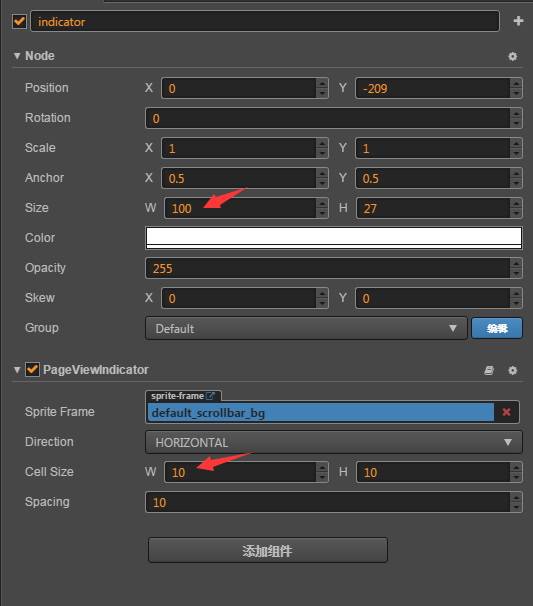Click the Size H stepper arrows
533x606 pixels.
tap(516, 208)
